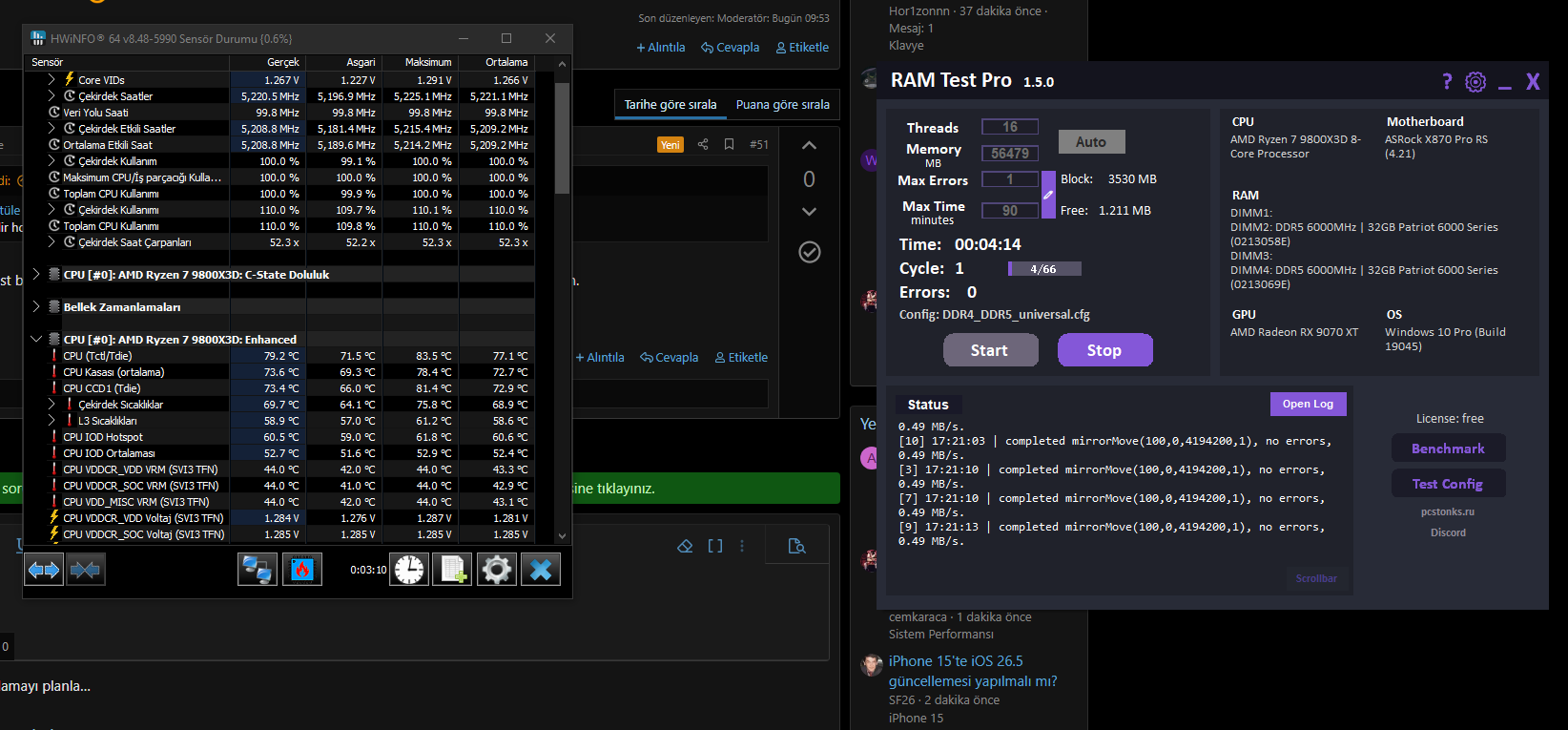Click the Maksimum column header
Screen dimensions: 1568x730
(x=421, y=62)
